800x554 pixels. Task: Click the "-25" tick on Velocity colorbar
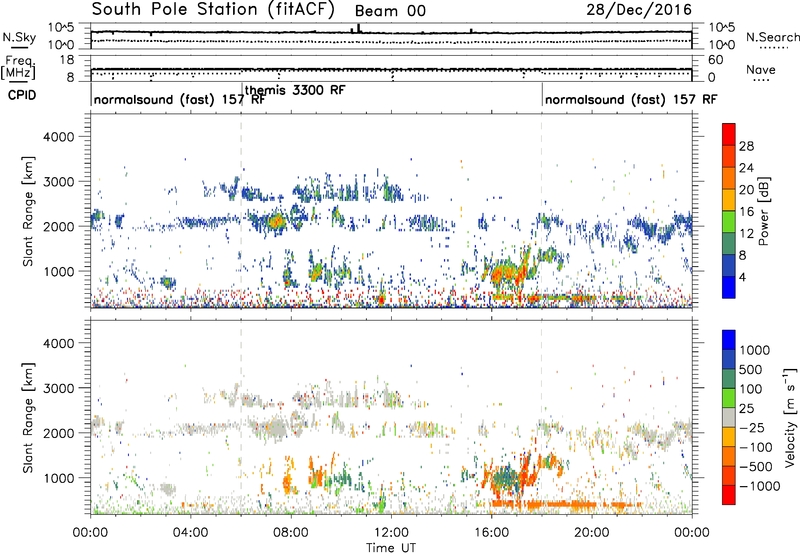pyautogui.click(x=752, y=427)
